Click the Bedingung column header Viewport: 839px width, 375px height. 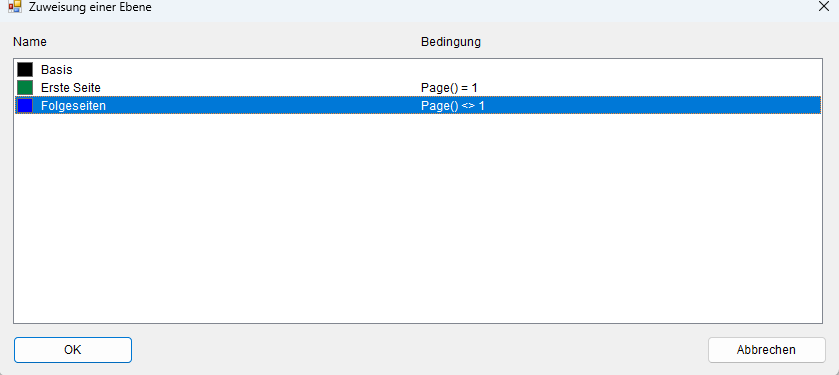click(x=451, y=42)
